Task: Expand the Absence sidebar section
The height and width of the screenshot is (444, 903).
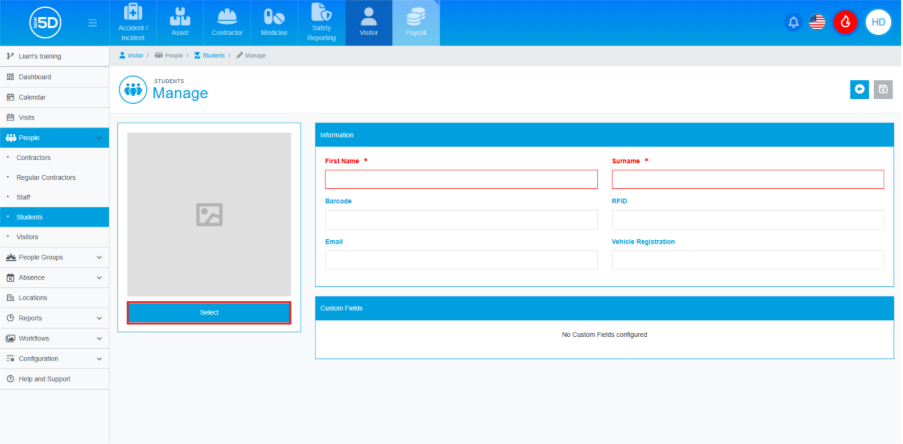Action: point(54,277)
